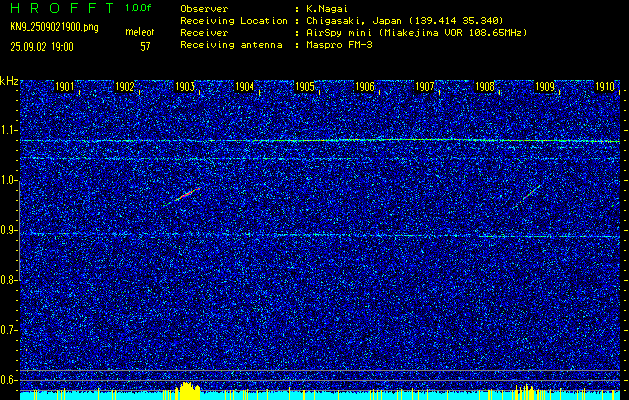Click the Receiver label

coord(204,32)
